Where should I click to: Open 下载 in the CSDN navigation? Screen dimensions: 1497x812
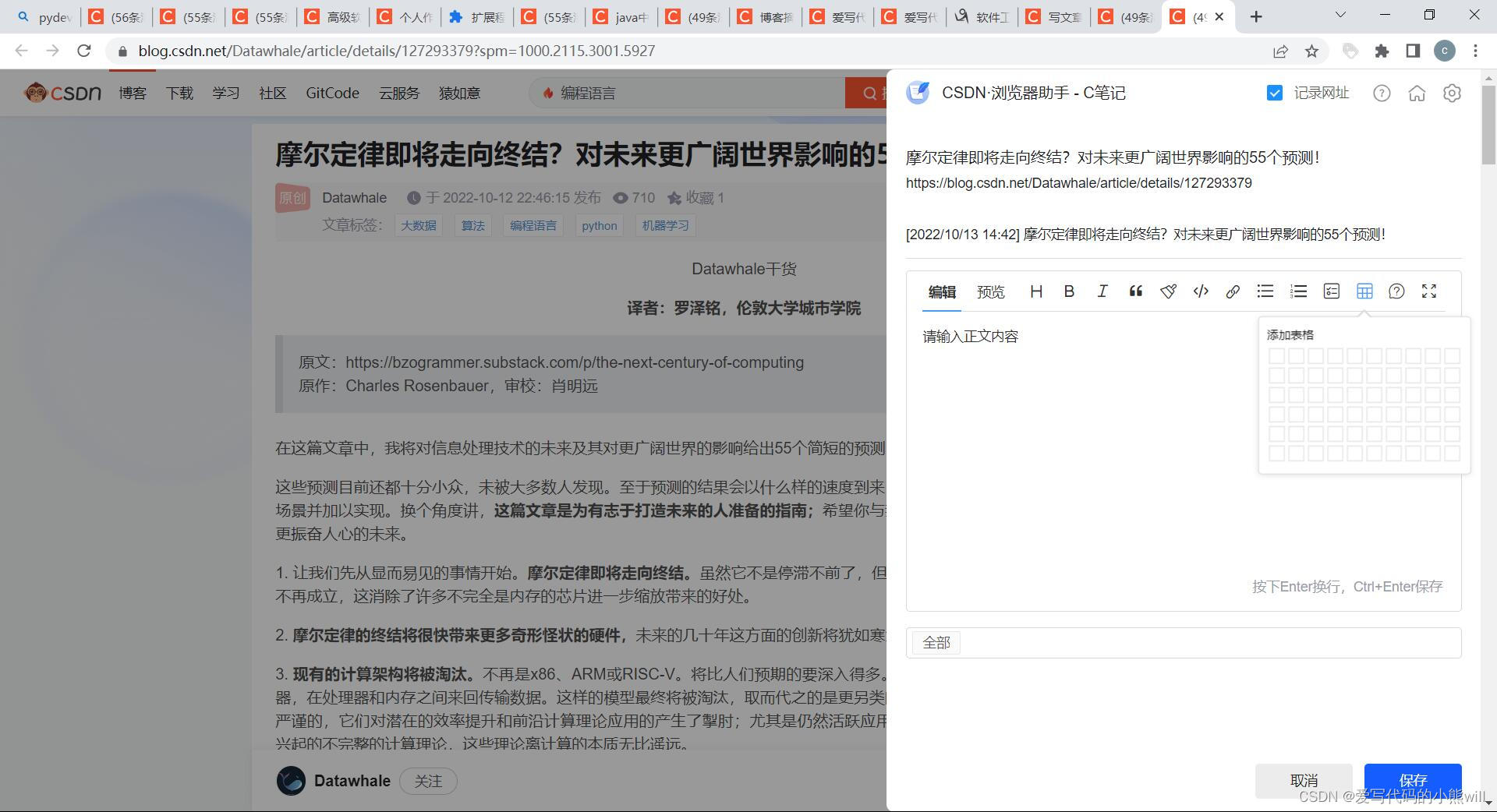(179, 94)
